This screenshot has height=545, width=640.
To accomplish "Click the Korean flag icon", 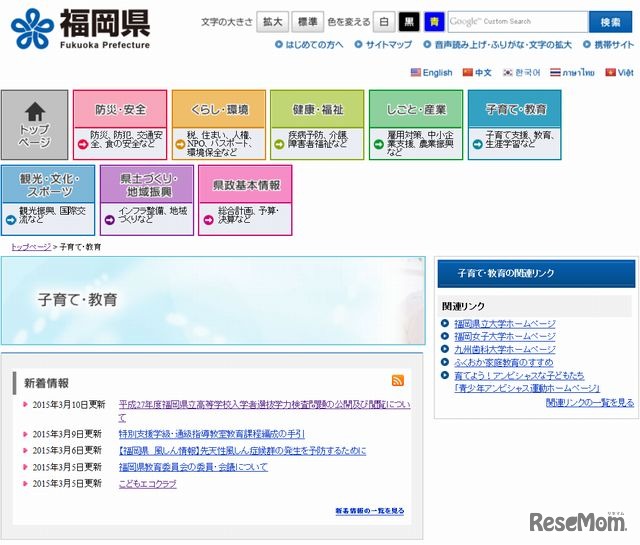I will pyautogui.click(x=508, y=72).
